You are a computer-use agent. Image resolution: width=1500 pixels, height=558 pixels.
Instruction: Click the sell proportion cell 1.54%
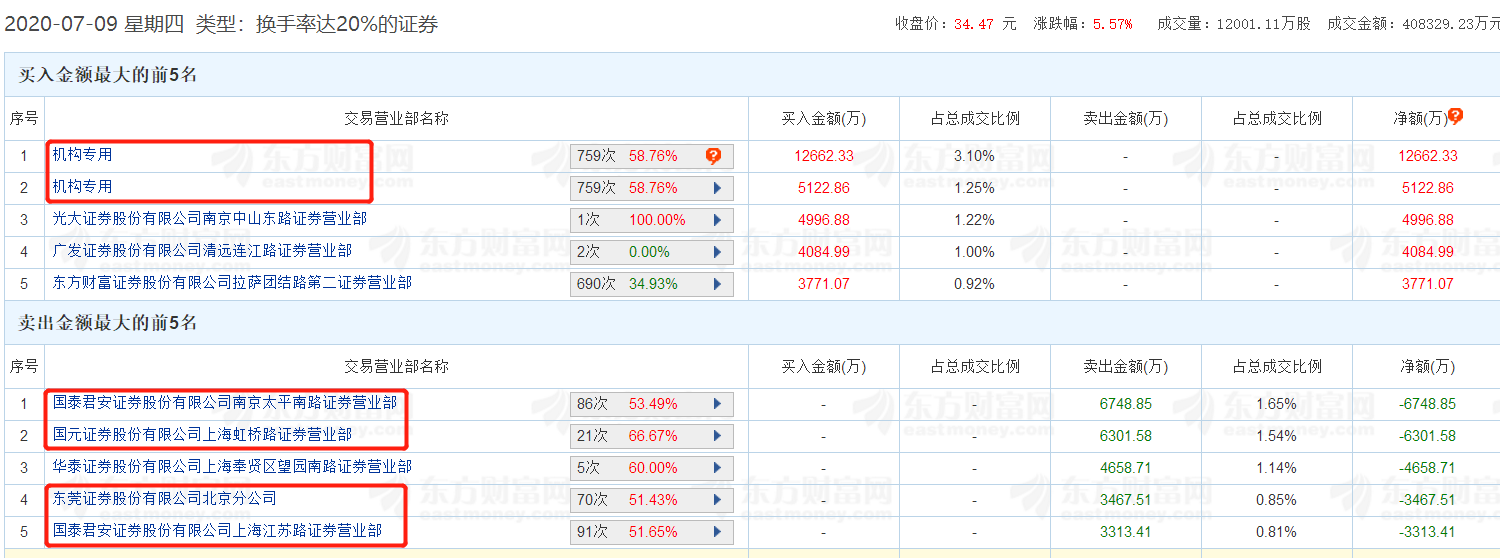pos(1277,436)
